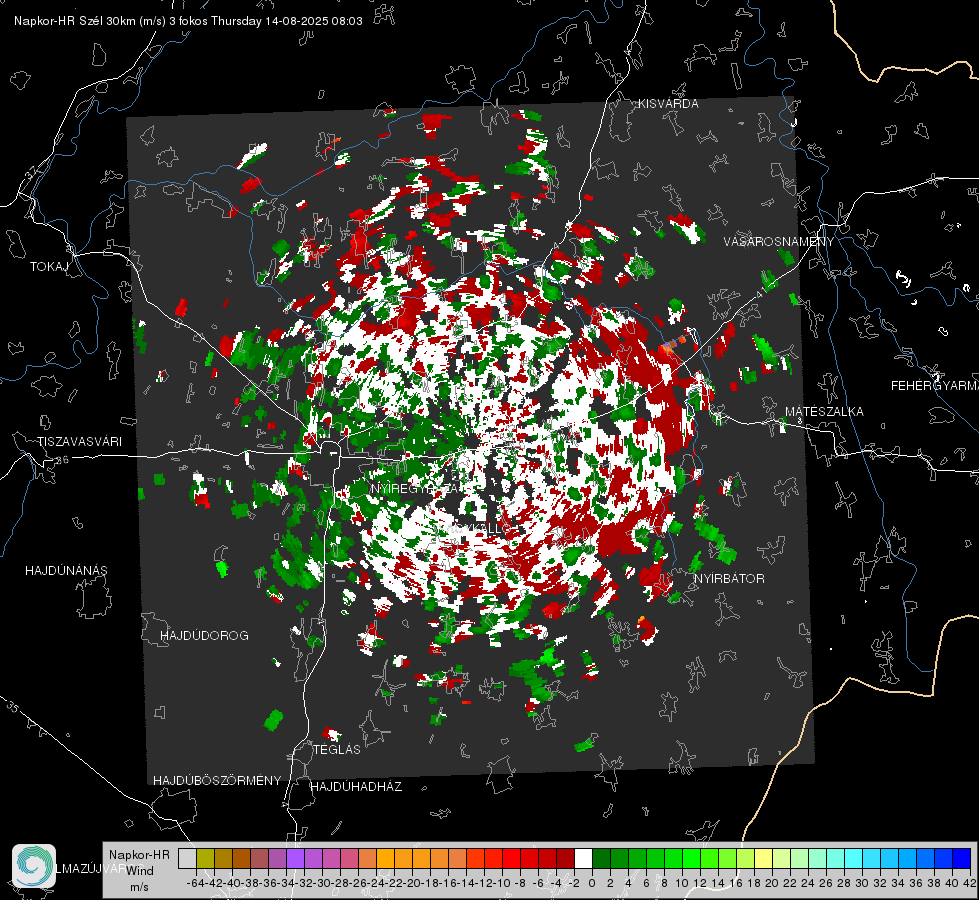Select the VÁSÁROSNAMÉNY town label
The image size is (979, 900).
(779, 242)
